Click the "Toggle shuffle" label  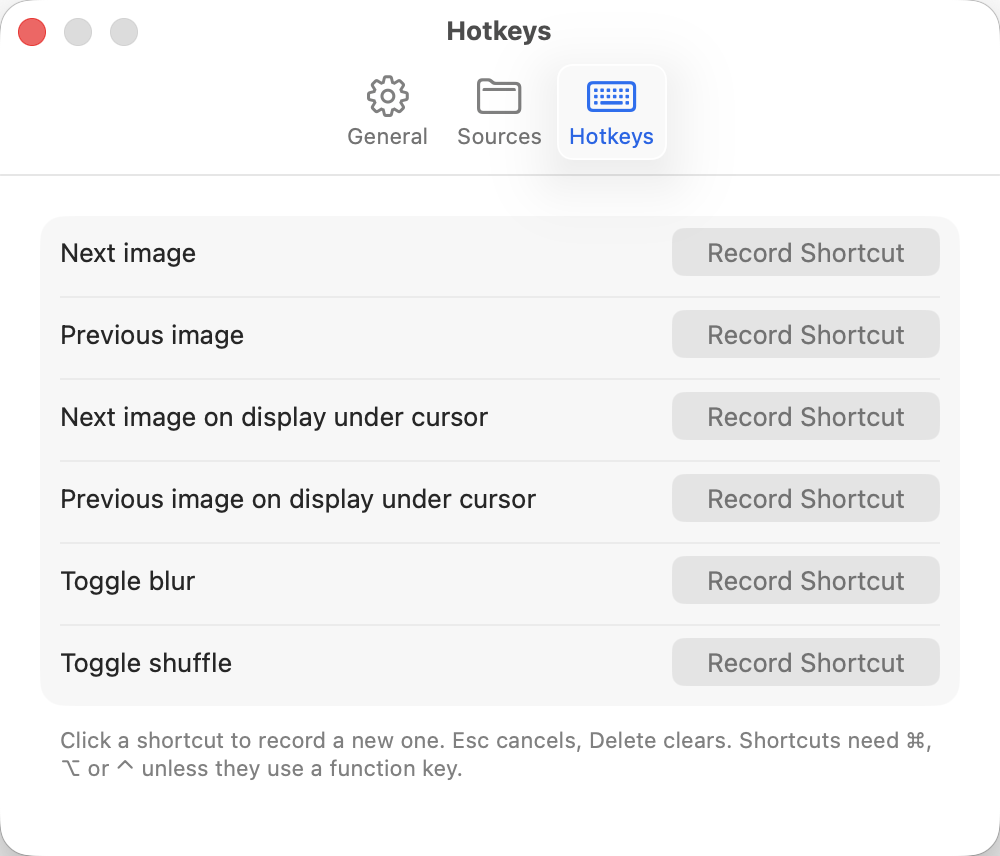pos(146,663)
